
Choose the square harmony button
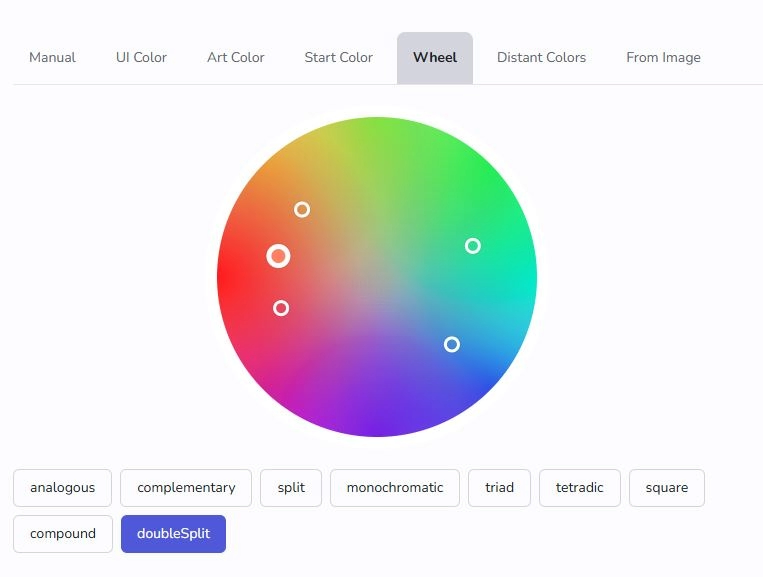pos(667,487)
